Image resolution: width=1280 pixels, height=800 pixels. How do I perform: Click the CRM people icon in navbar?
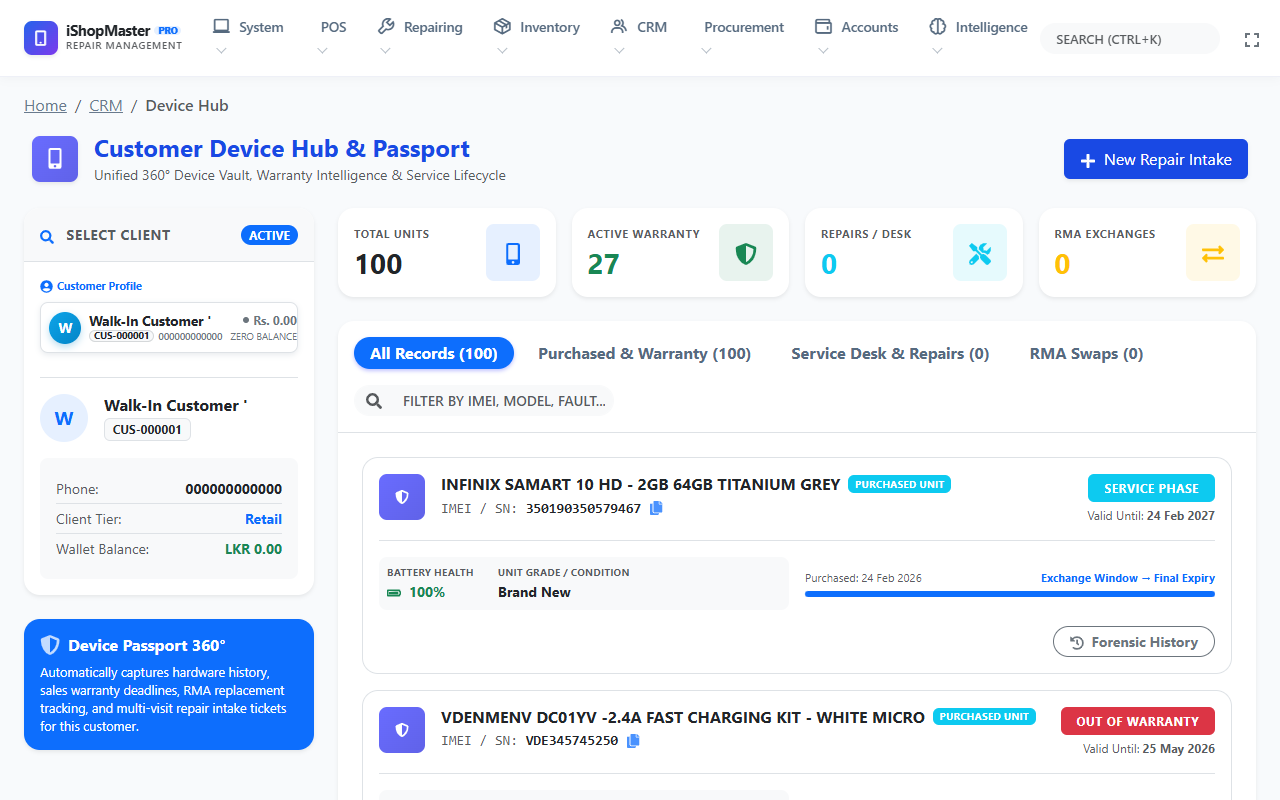pyautogui.click(x=619, y=27)
